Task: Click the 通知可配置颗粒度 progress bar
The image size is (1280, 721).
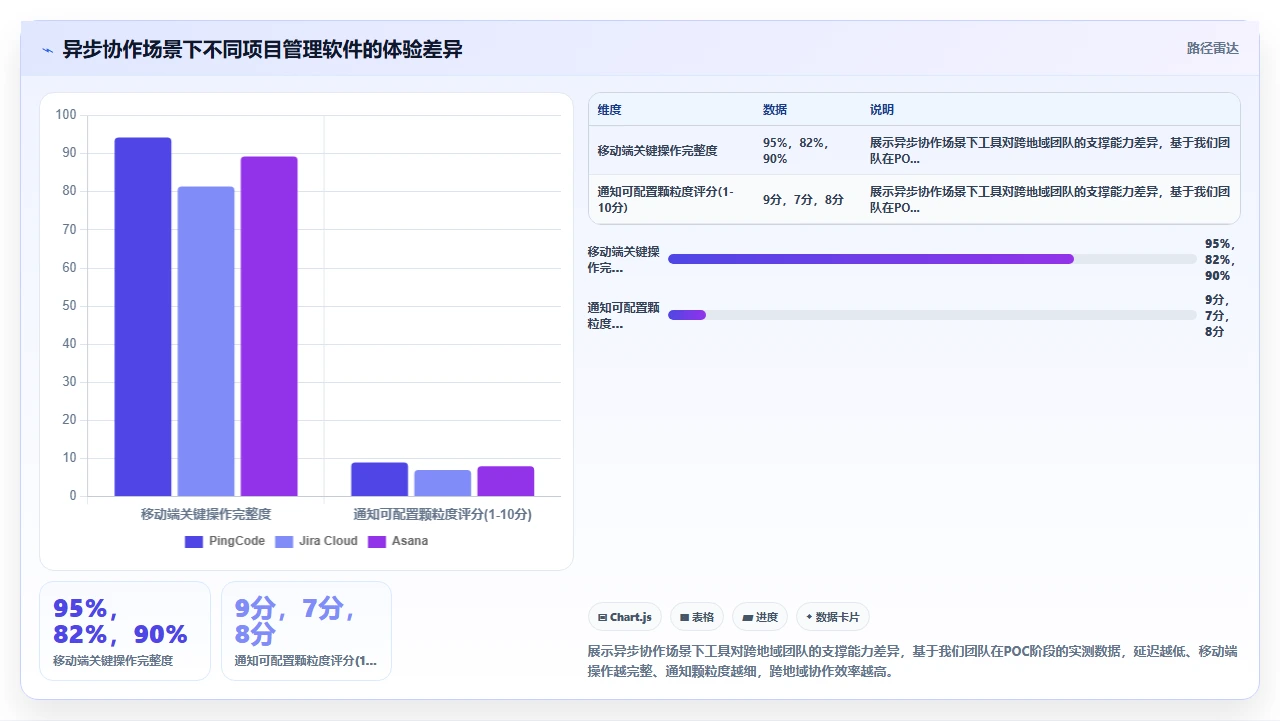Action: tap(932, 315)
